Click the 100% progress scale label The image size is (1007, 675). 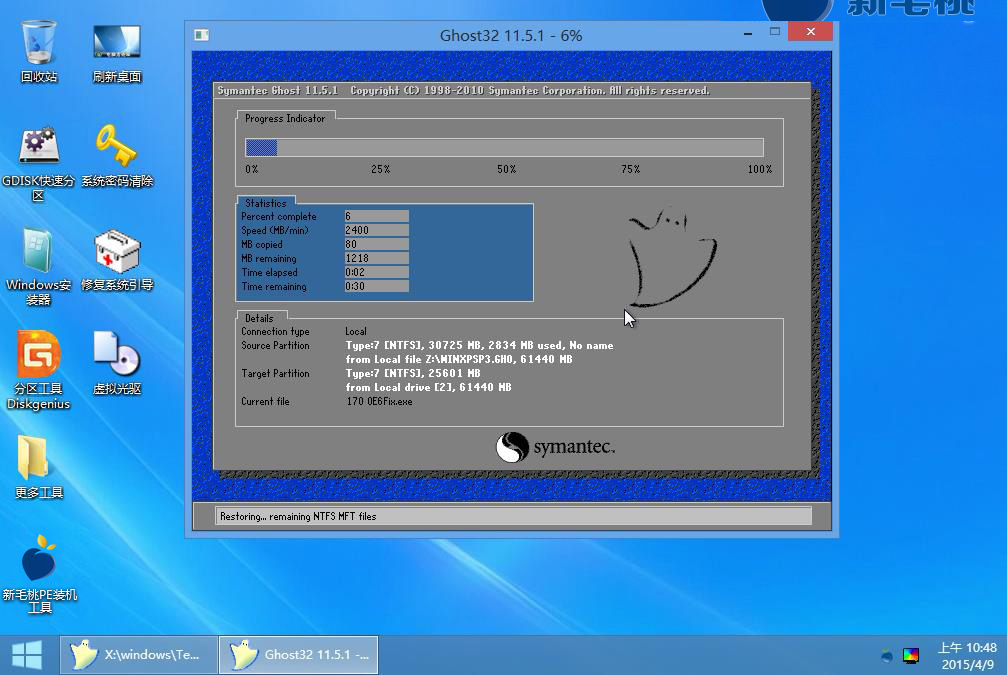(x=760, y=170)
